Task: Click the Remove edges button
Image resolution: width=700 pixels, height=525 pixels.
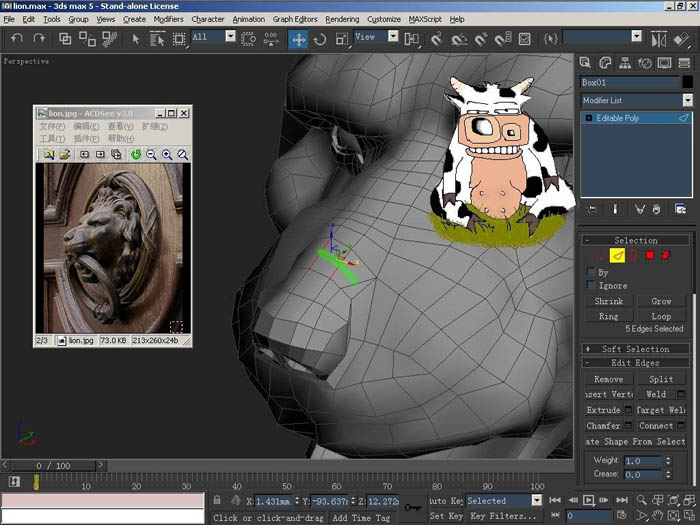Action: [608, 379]
